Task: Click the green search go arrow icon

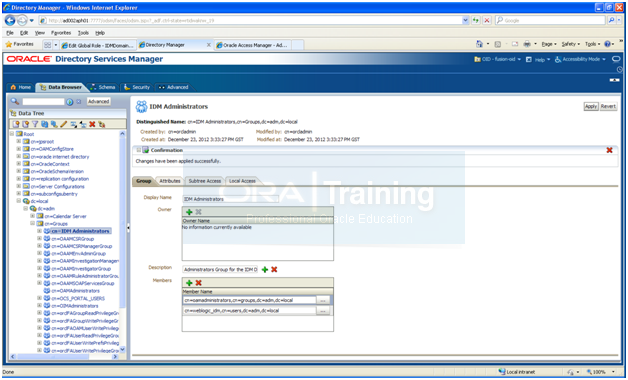Action: (x=69, y=102)
